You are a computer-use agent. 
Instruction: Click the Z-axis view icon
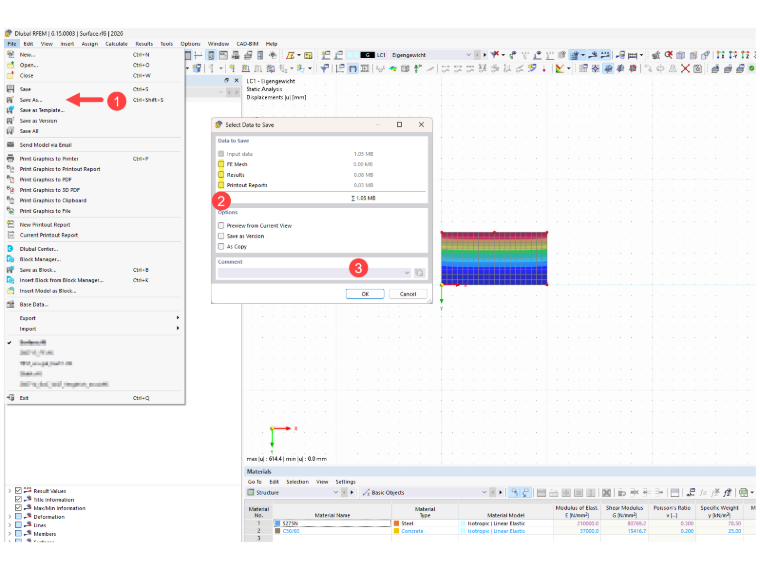click(745, 55)
